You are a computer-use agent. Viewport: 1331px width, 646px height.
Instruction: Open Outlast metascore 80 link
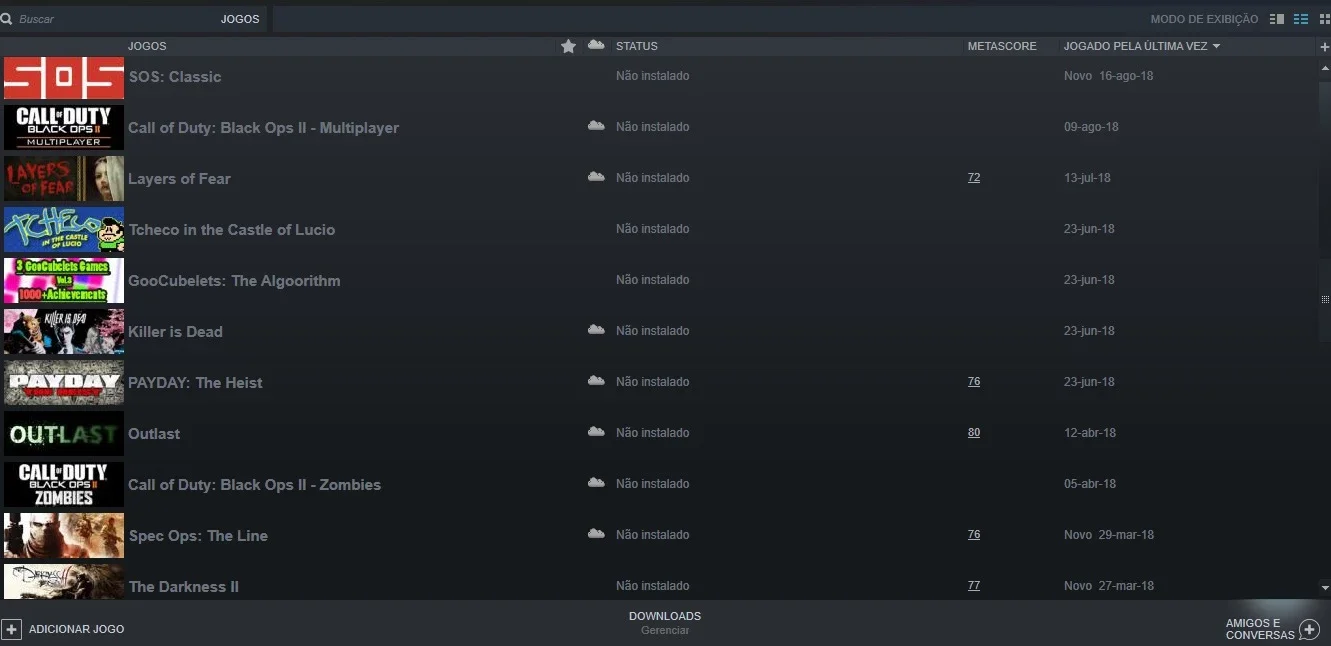tap(974, 433)
